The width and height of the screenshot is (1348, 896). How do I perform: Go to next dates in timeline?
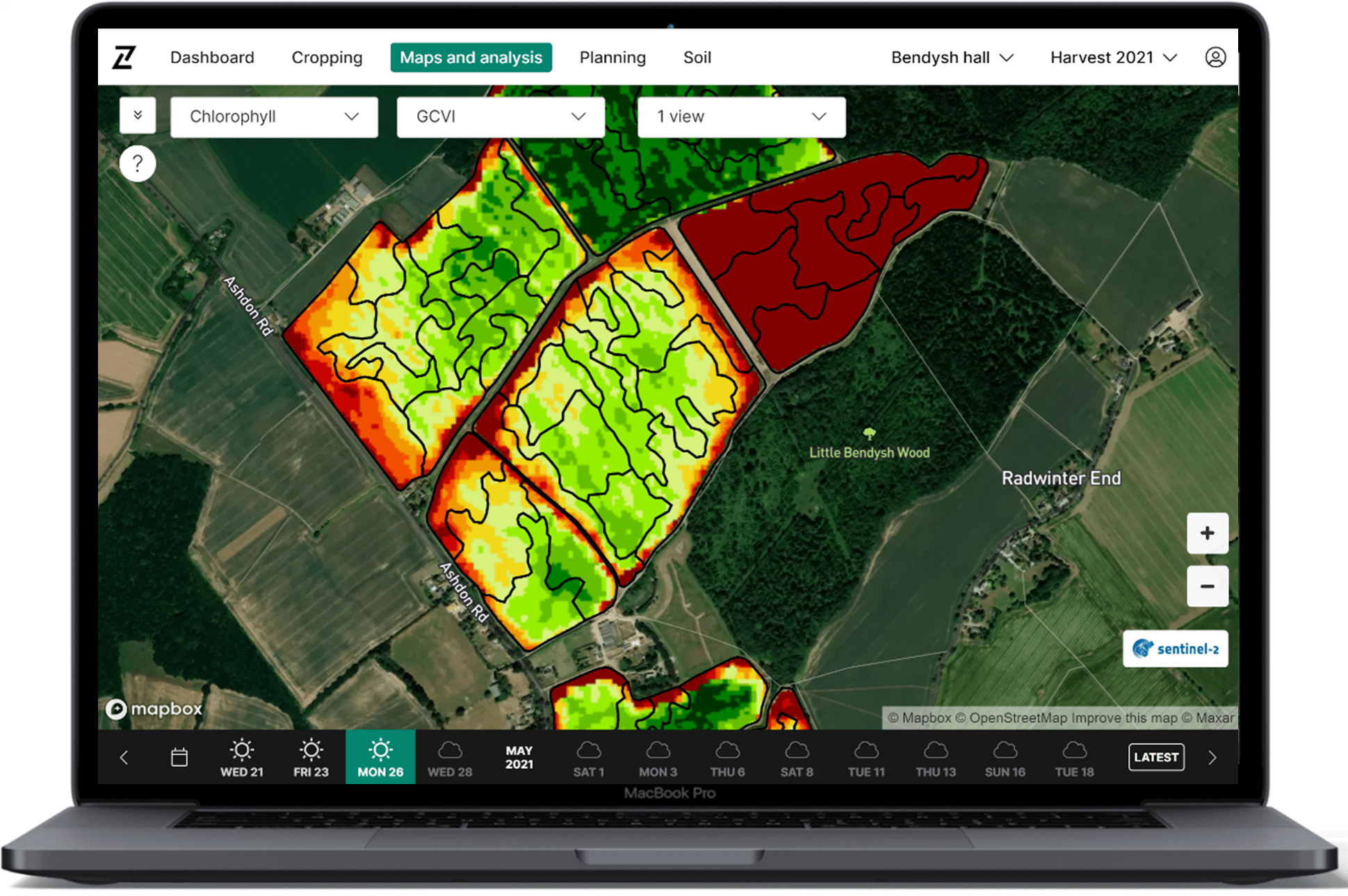(x=1212, y=757)
